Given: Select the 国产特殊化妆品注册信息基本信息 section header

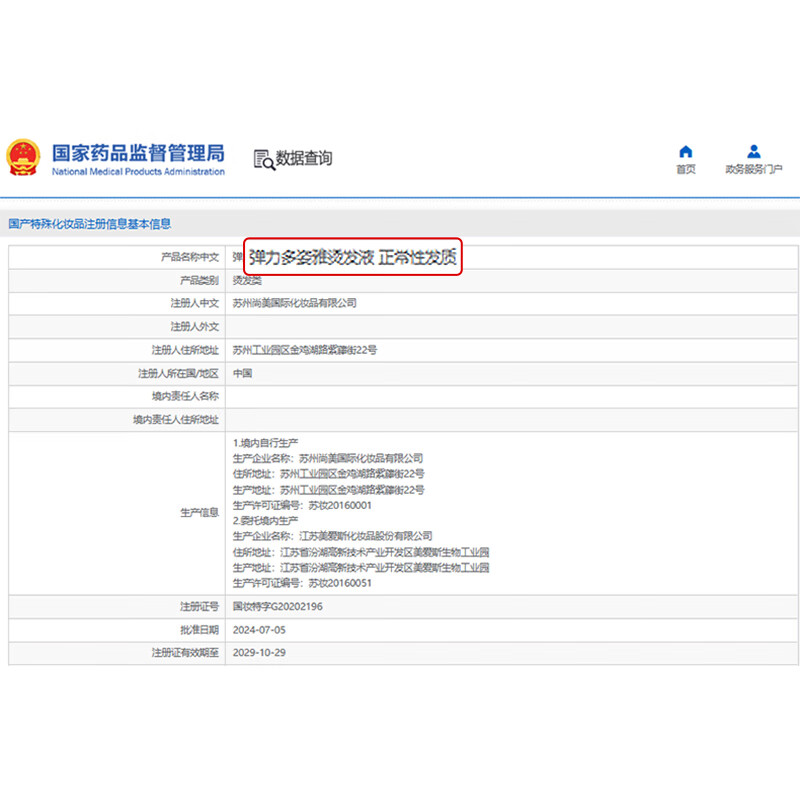Looking at the screenshot, I should click(90, 224).
